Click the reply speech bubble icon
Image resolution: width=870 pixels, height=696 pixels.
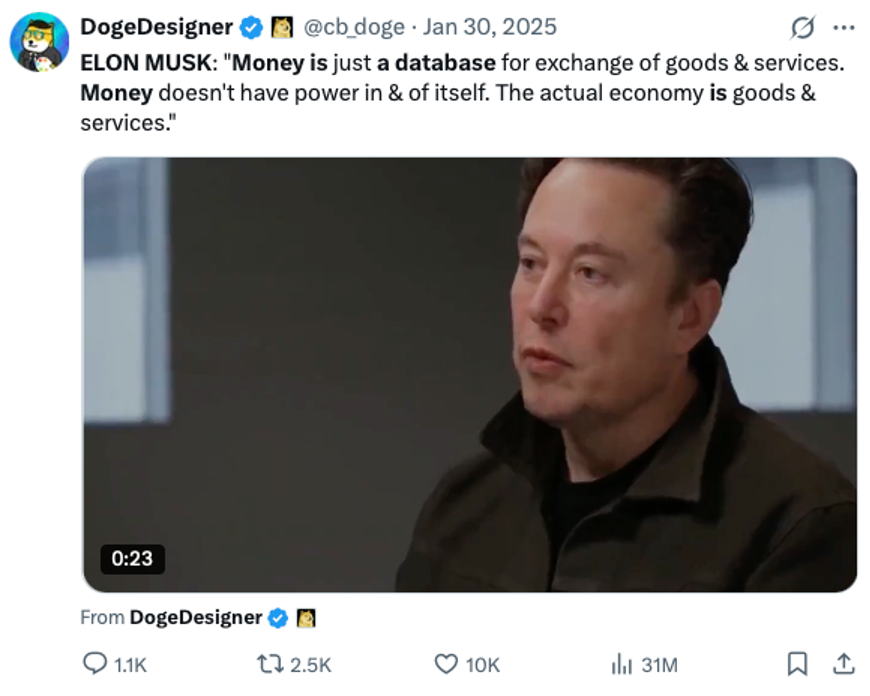pyautogui.click(x=95, y=663)
